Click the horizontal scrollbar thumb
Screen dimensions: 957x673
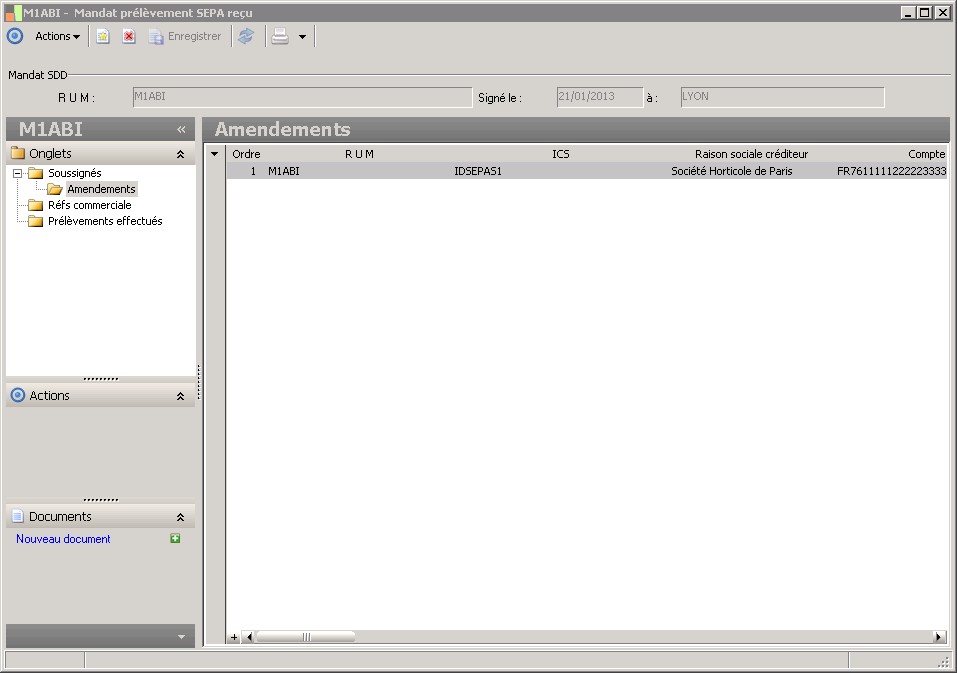tap(306, 637)
